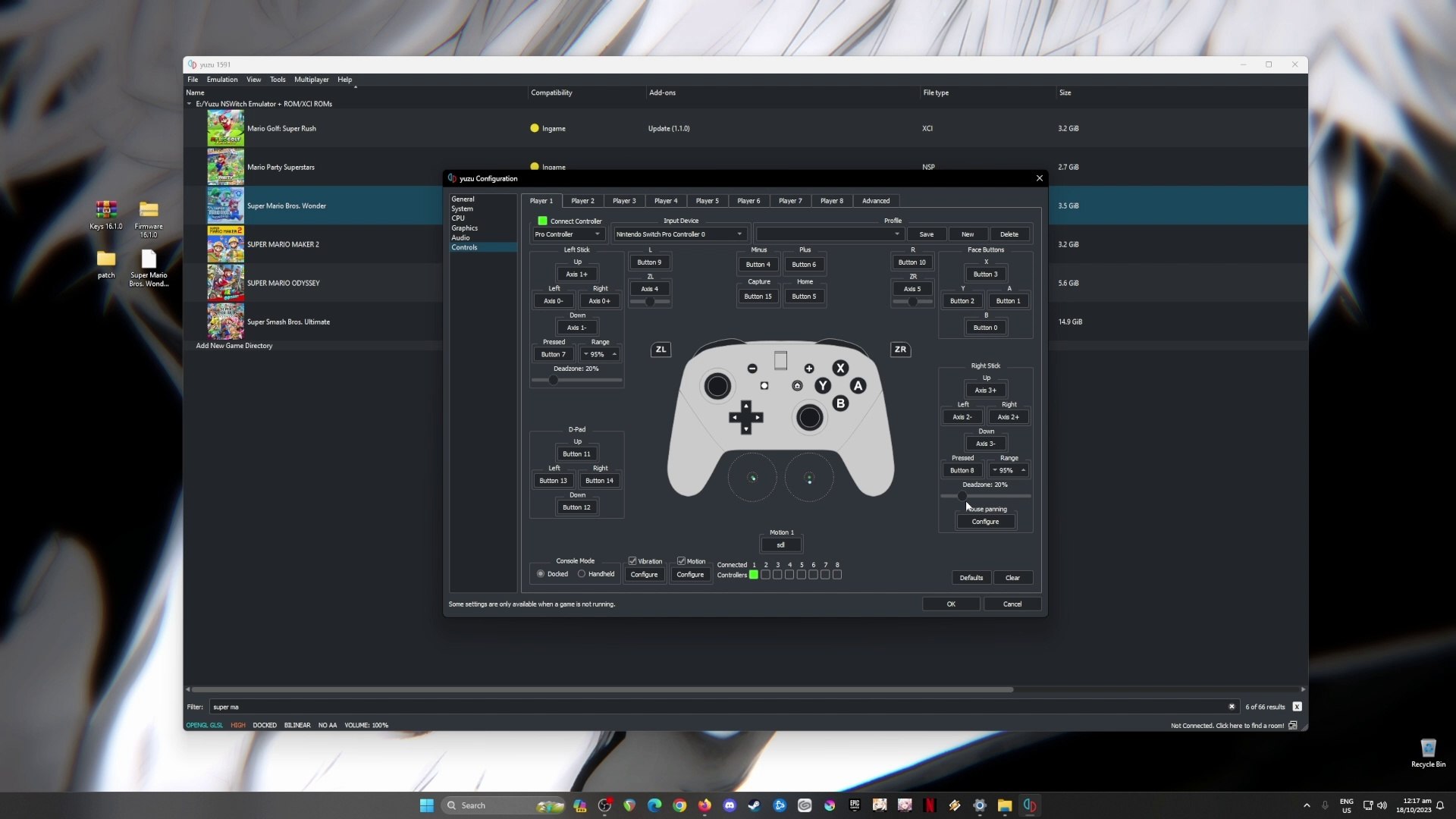Click the Graphics settings icon in sidebar

click(465, 227)
